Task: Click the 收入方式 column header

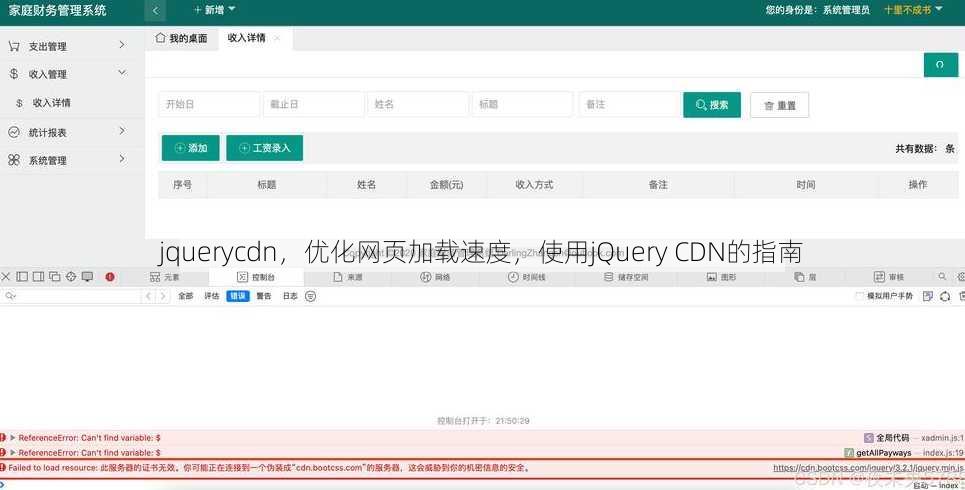Action: 534,185
